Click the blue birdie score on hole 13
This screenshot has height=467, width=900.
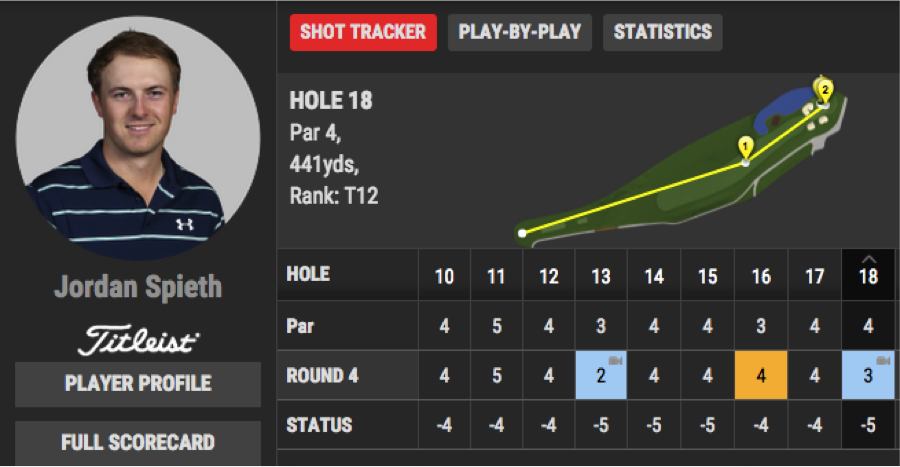[601, 375]
